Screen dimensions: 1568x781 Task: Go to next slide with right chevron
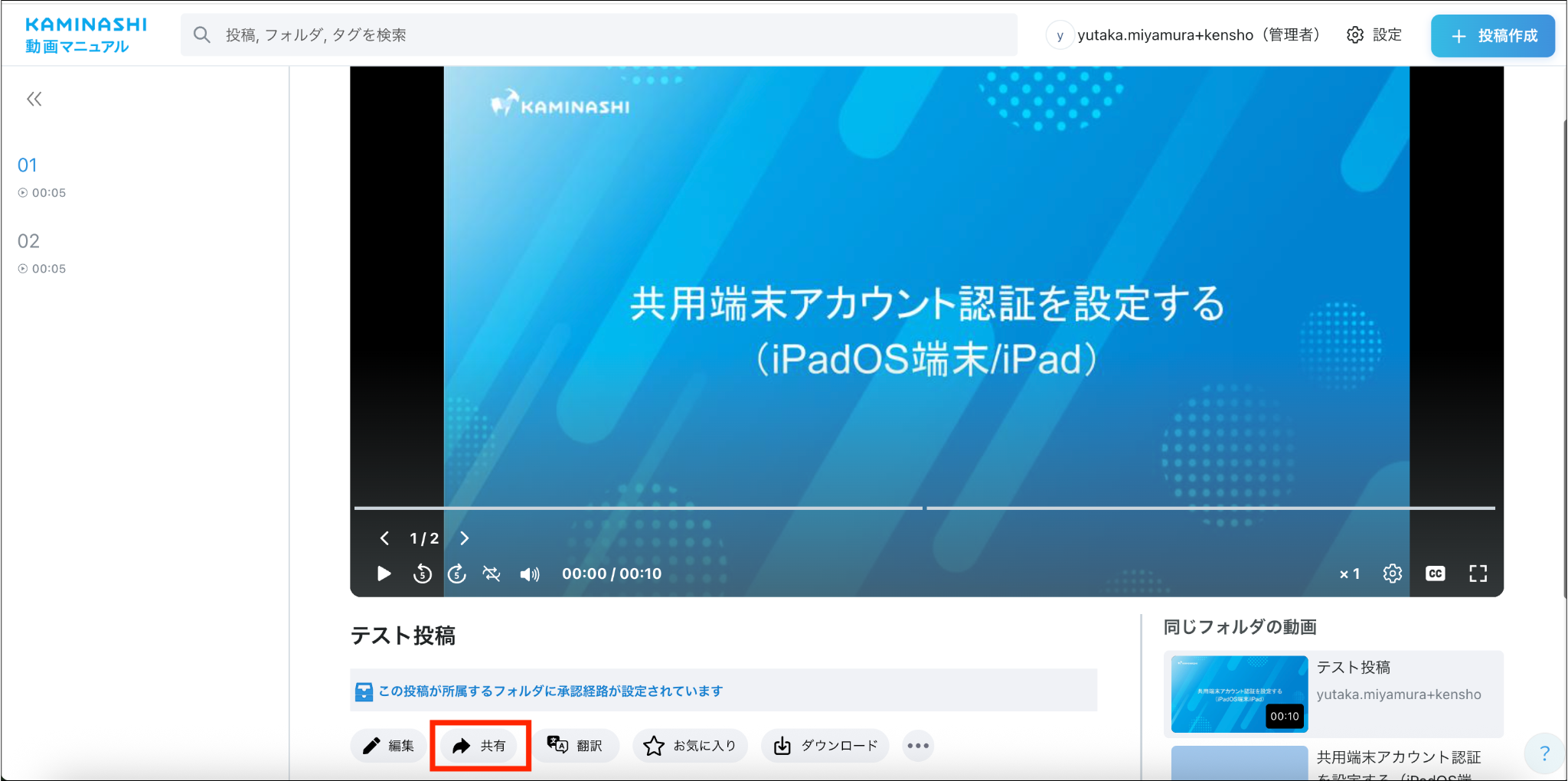pos(464,538)
